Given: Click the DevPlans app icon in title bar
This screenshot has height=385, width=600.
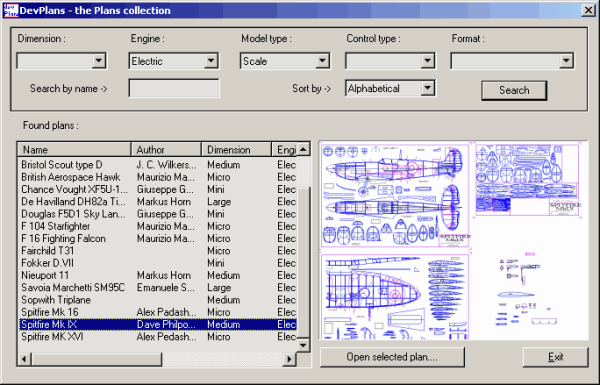Looking at the screenshot, I should (x=10, y=10).
